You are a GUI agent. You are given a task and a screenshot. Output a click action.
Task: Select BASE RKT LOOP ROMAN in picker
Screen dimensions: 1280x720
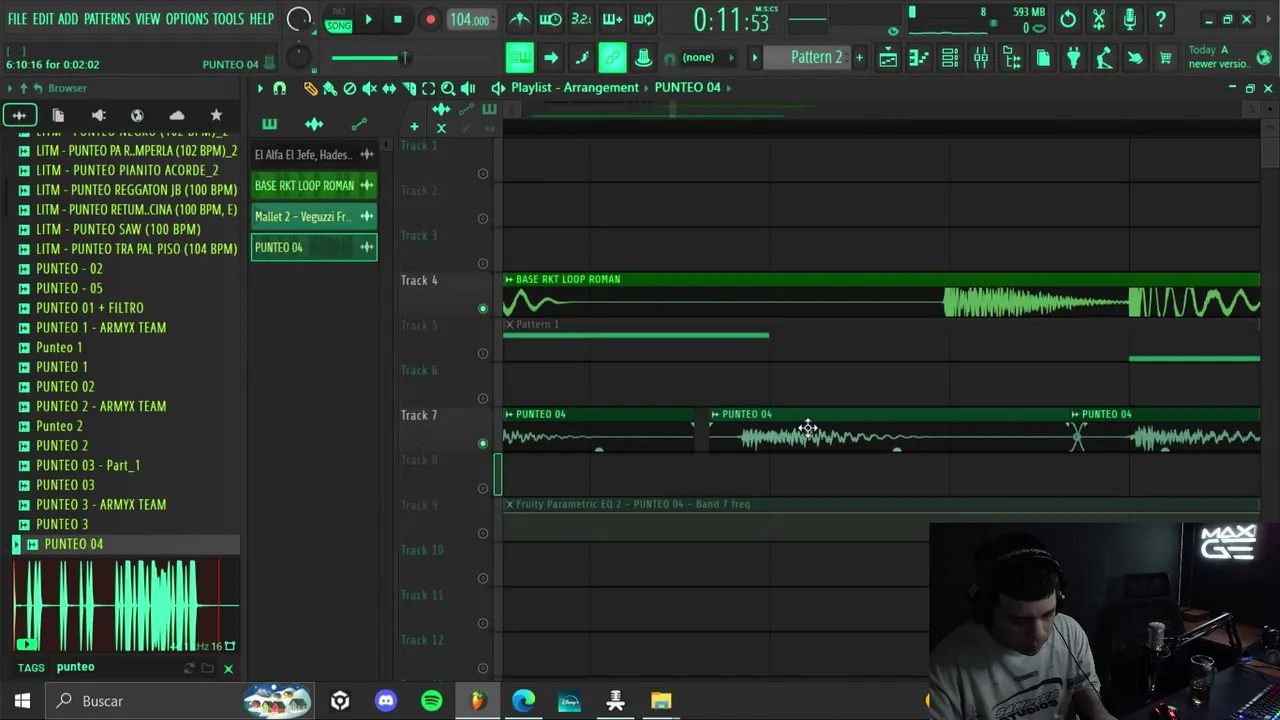(x=314, y=185)
